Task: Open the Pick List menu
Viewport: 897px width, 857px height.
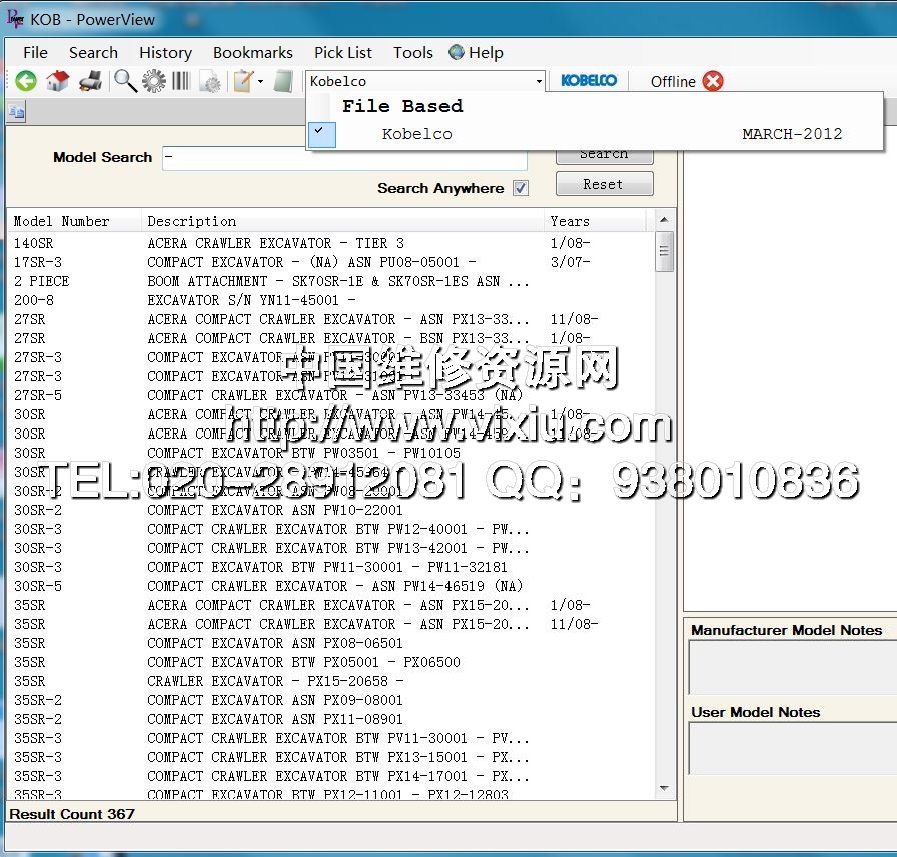Action: coord(342,53)
